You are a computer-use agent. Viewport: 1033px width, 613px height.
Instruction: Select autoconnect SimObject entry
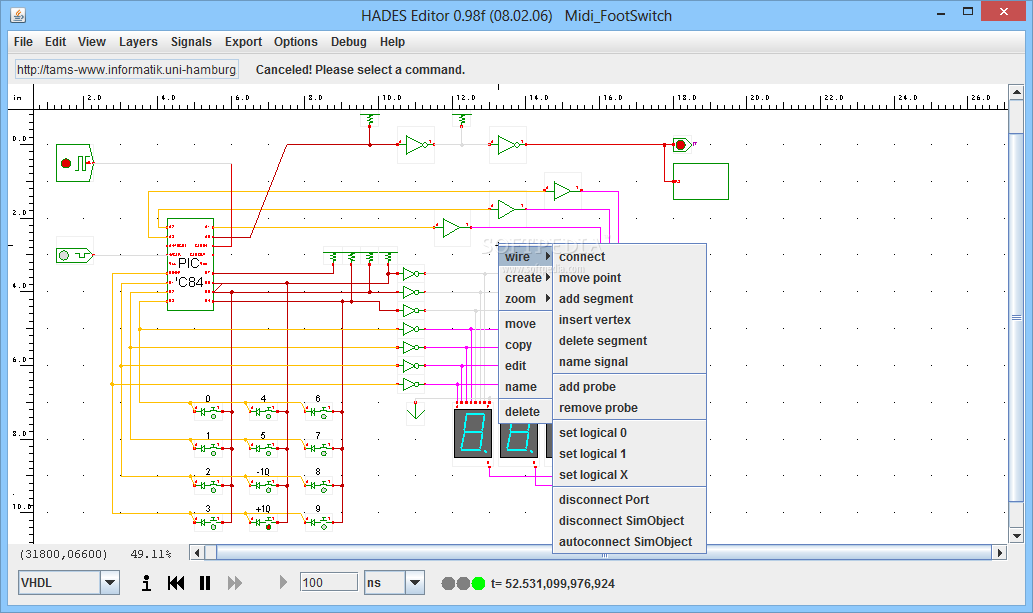click(629, 542)
